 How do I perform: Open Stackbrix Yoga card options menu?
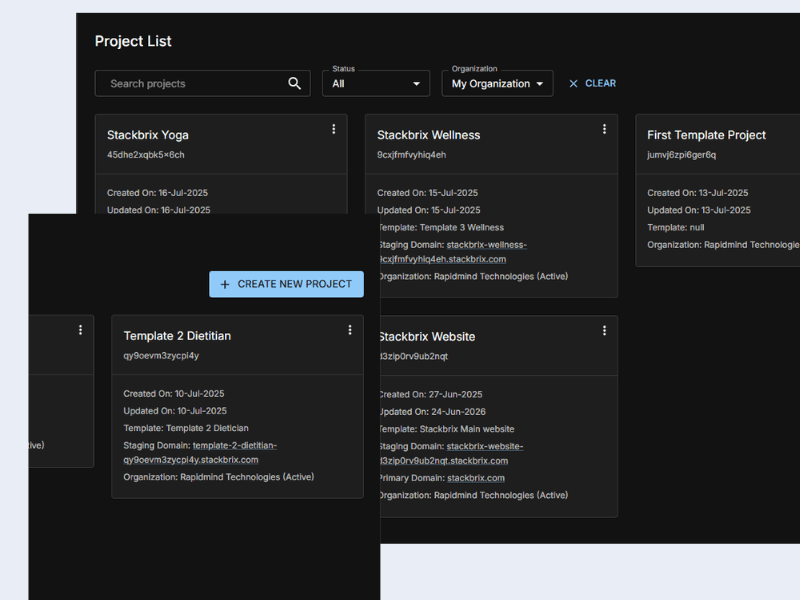pos(334,129)
